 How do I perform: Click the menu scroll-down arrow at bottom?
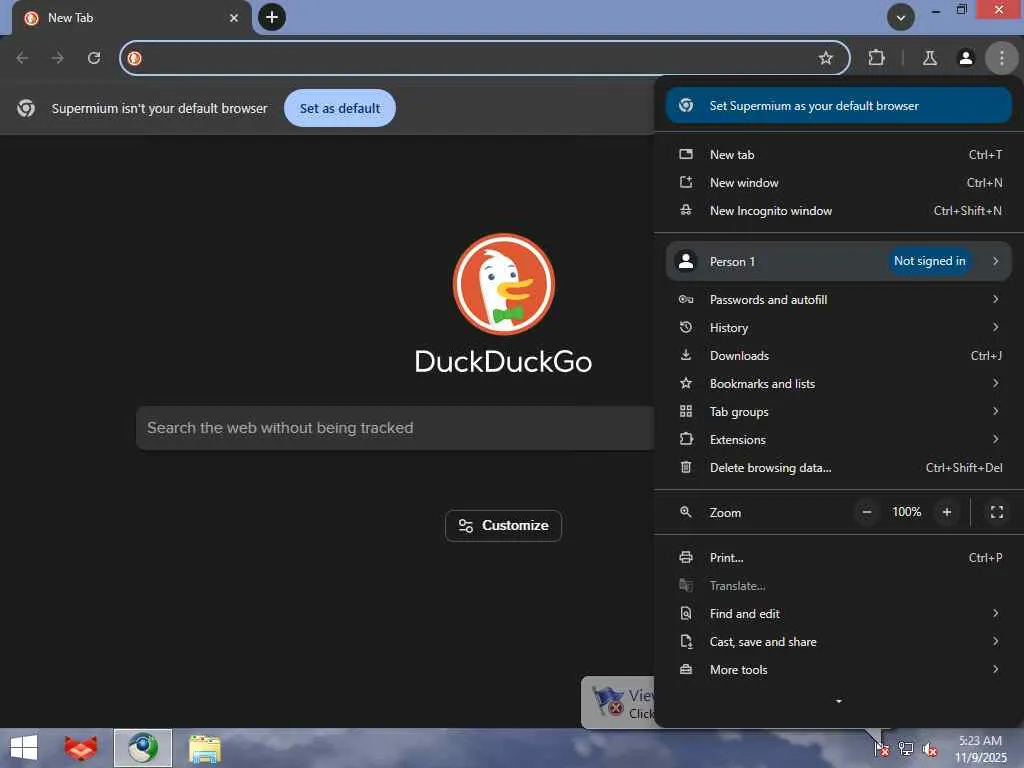[x=839, y=701]
